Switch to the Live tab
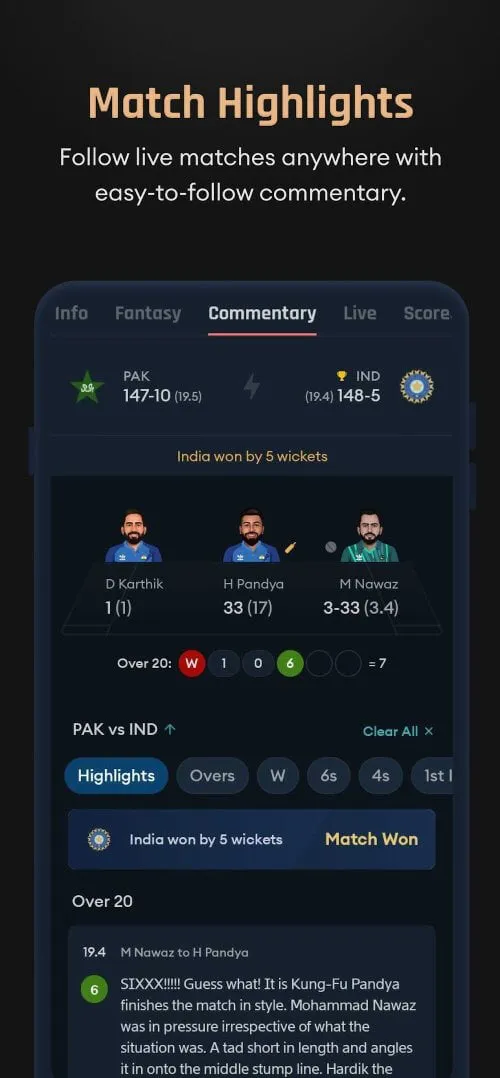The image size is (500, 1078). 360,314
